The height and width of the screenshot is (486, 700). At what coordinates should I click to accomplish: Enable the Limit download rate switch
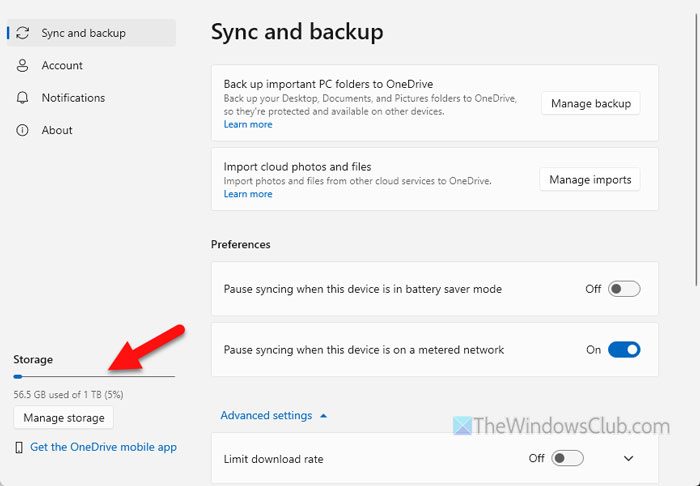click(x=567, y=459)
